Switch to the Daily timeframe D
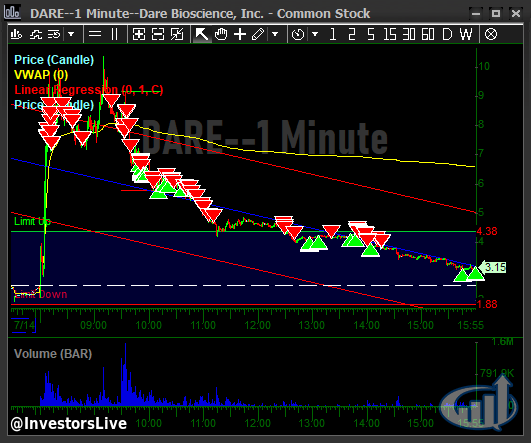This screenshot has height=443, width=531. [x=447, y=34]
